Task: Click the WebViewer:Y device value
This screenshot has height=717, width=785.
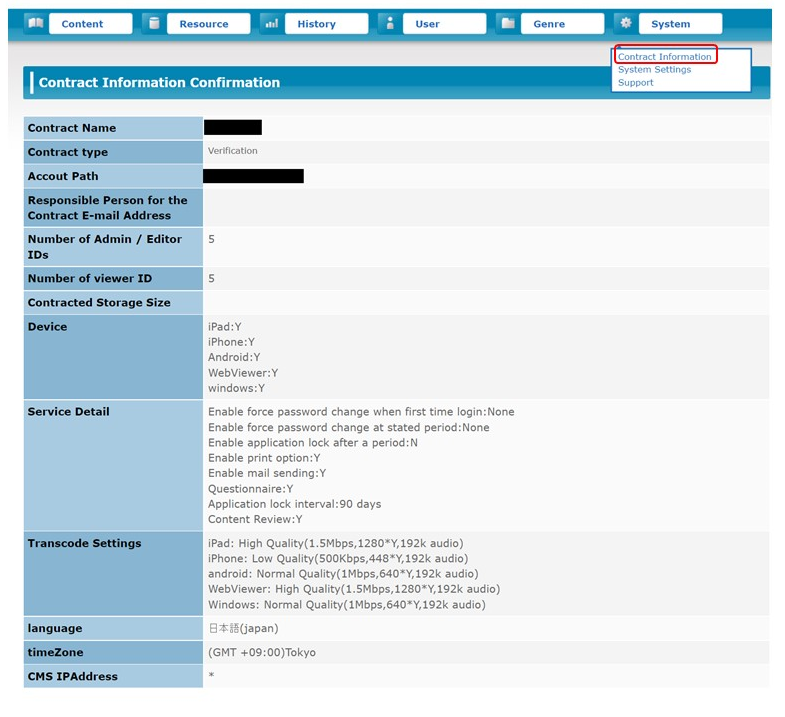Action: pyautogui.click(x=243, y=373)
